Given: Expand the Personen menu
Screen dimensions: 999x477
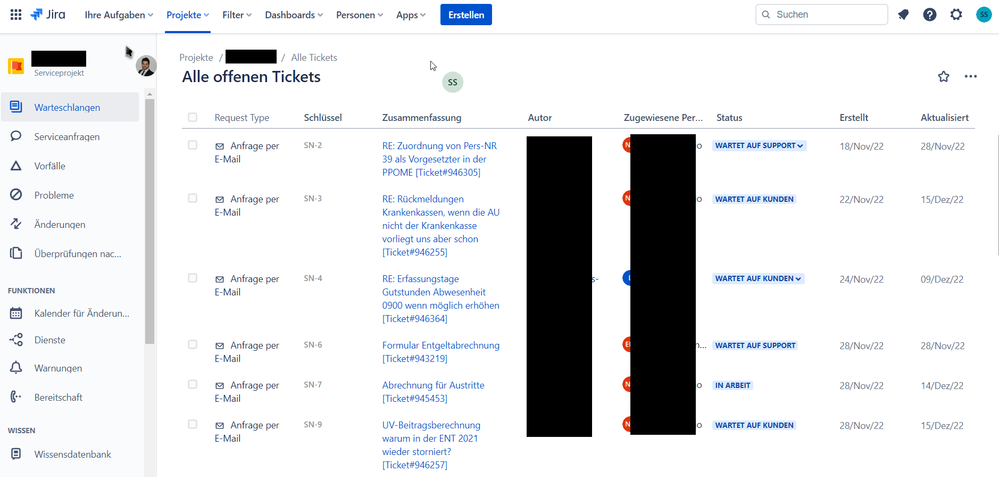Looking at the screenshot, I should point(360,15).
